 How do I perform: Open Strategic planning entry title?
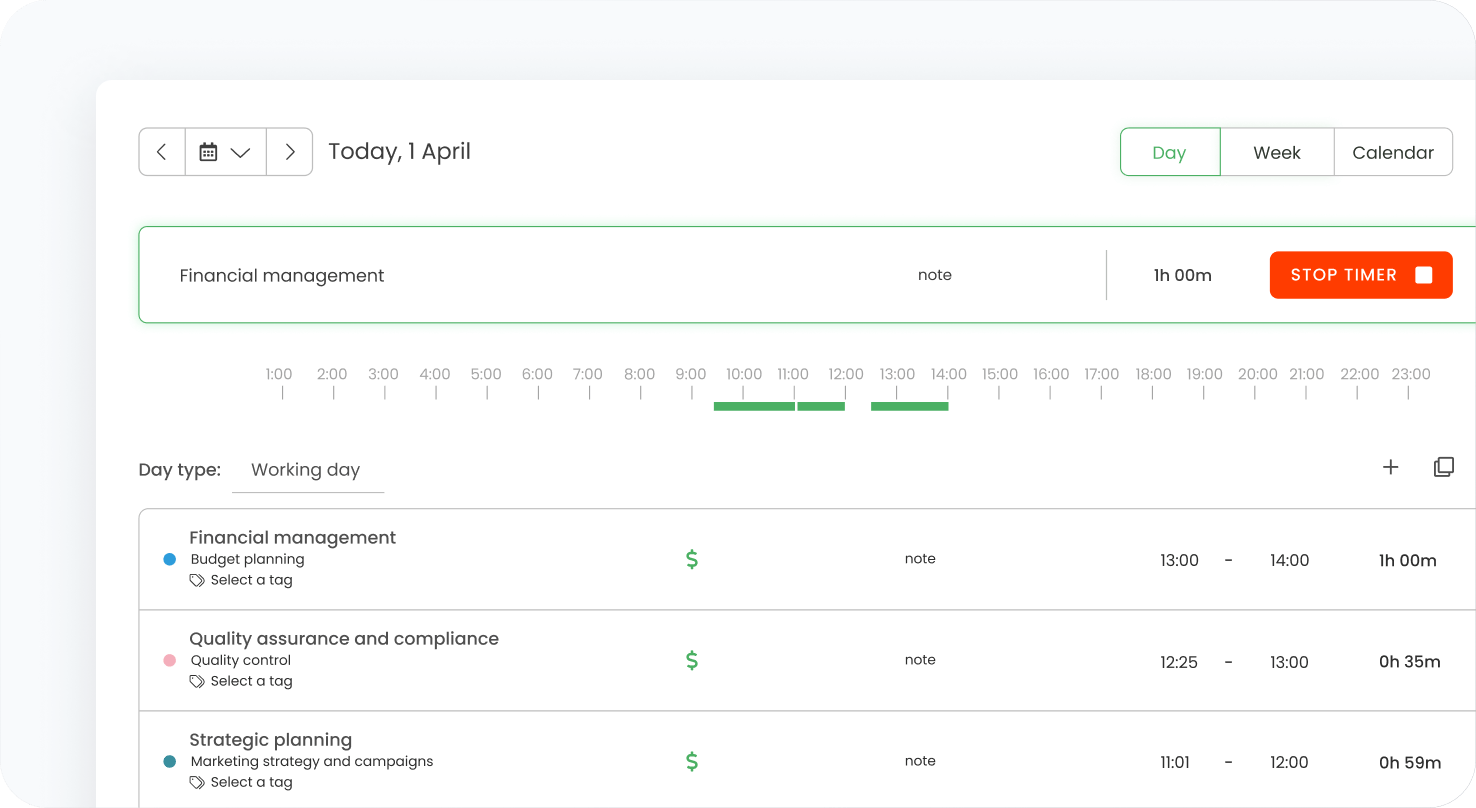tap(271, 740)
